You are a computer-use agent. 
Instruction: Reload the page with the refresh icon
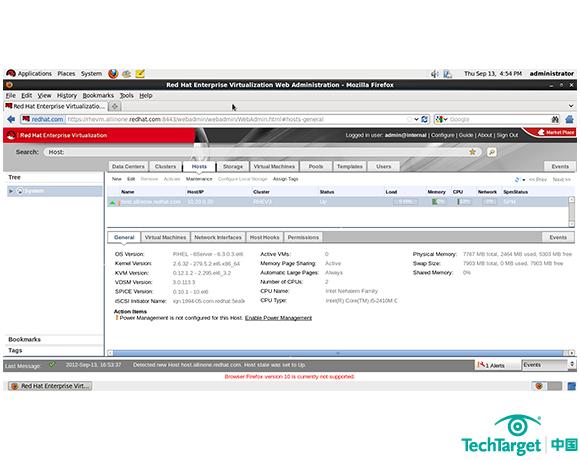click(425, 119)
